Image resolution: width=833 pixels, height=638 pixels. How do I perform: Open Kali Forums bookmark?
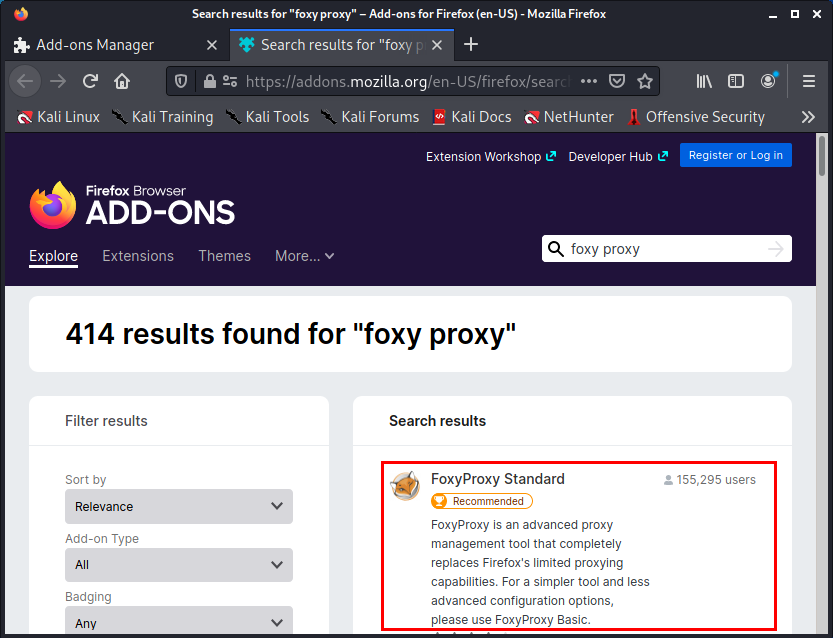[370, 117]
